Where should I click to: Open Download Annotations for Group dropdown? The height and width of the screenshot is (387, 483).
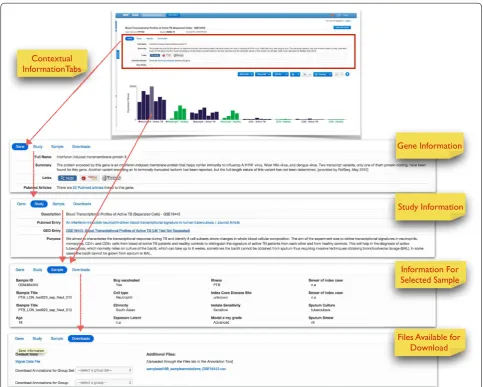(104, 383)
